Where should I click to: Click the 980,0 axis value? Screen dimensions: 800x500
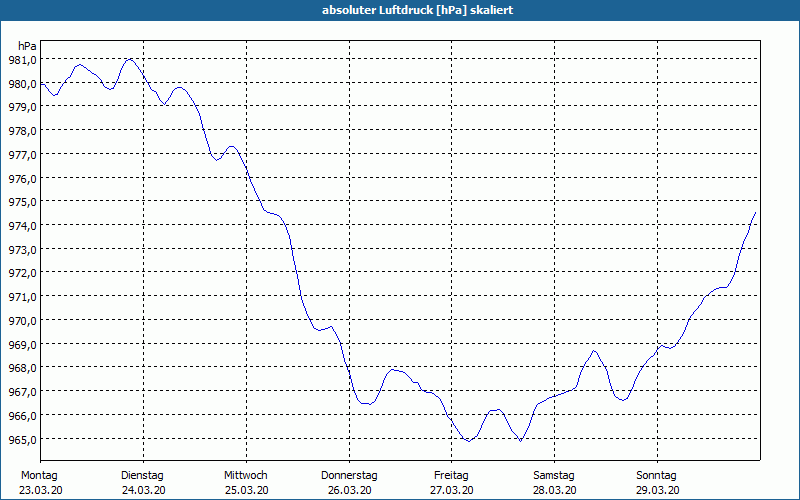coord(22,84)
